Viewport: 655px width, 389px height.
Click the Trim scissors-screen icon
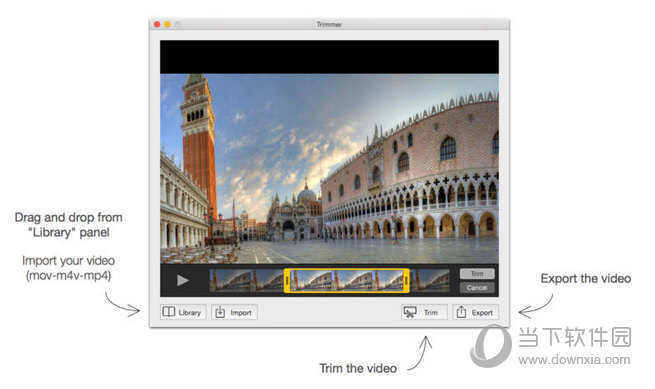click(x=409, y=312)
